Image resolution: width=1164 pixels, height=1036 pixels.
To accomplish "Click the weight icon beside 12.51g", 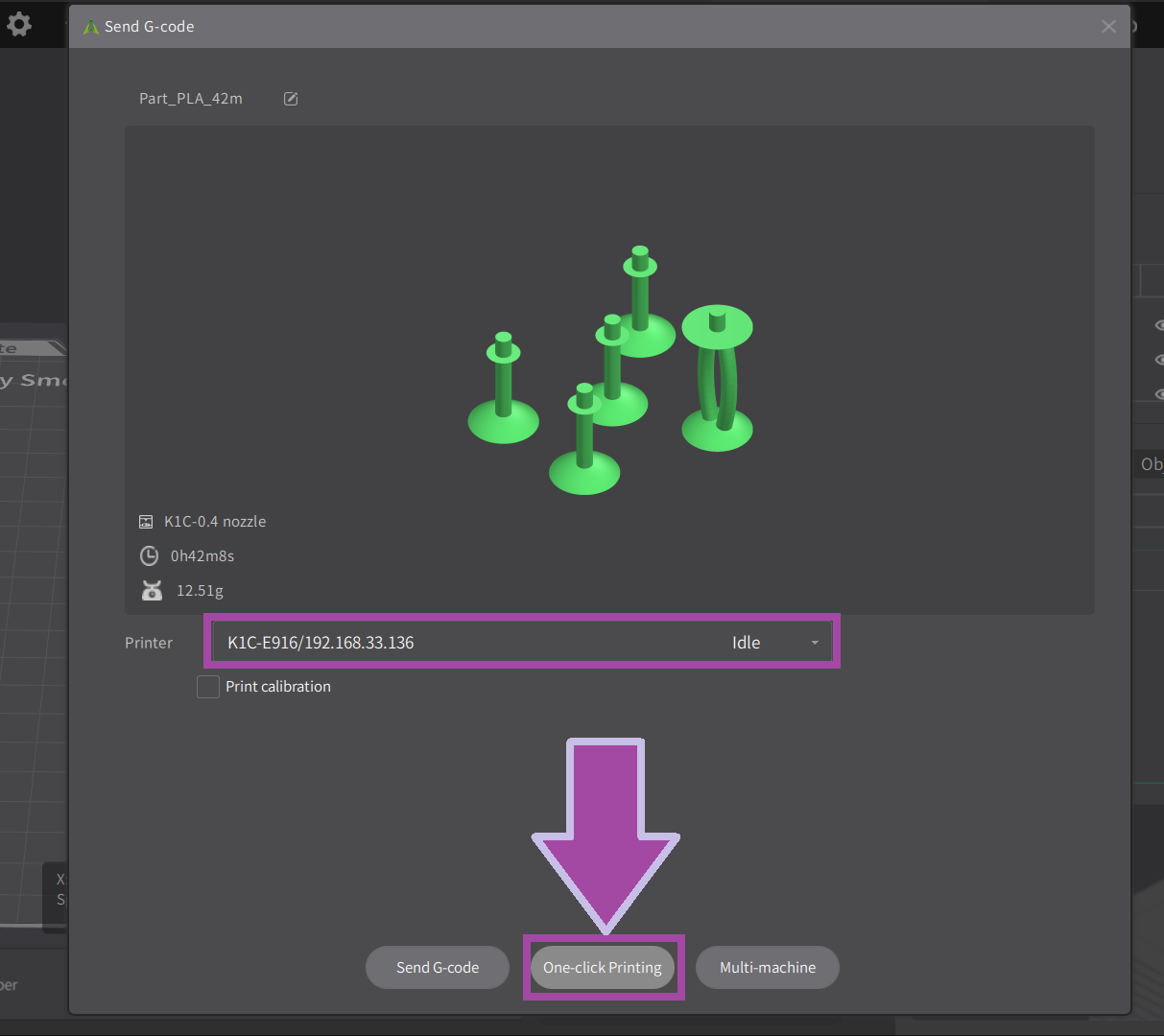I will (152, 591).
